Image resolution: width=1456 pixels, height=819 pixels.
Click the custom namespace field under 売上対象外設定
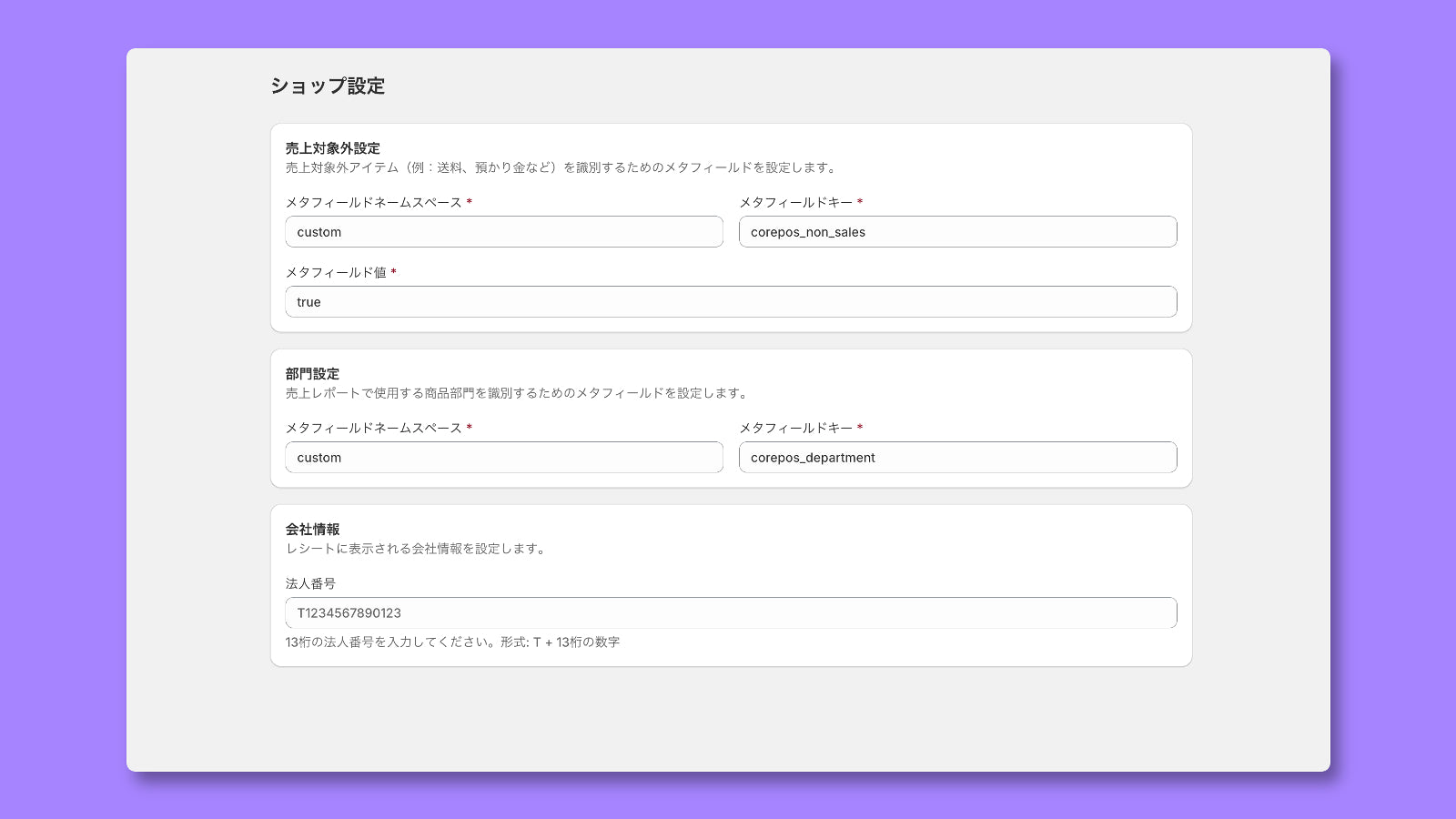(x=503, y=232)
